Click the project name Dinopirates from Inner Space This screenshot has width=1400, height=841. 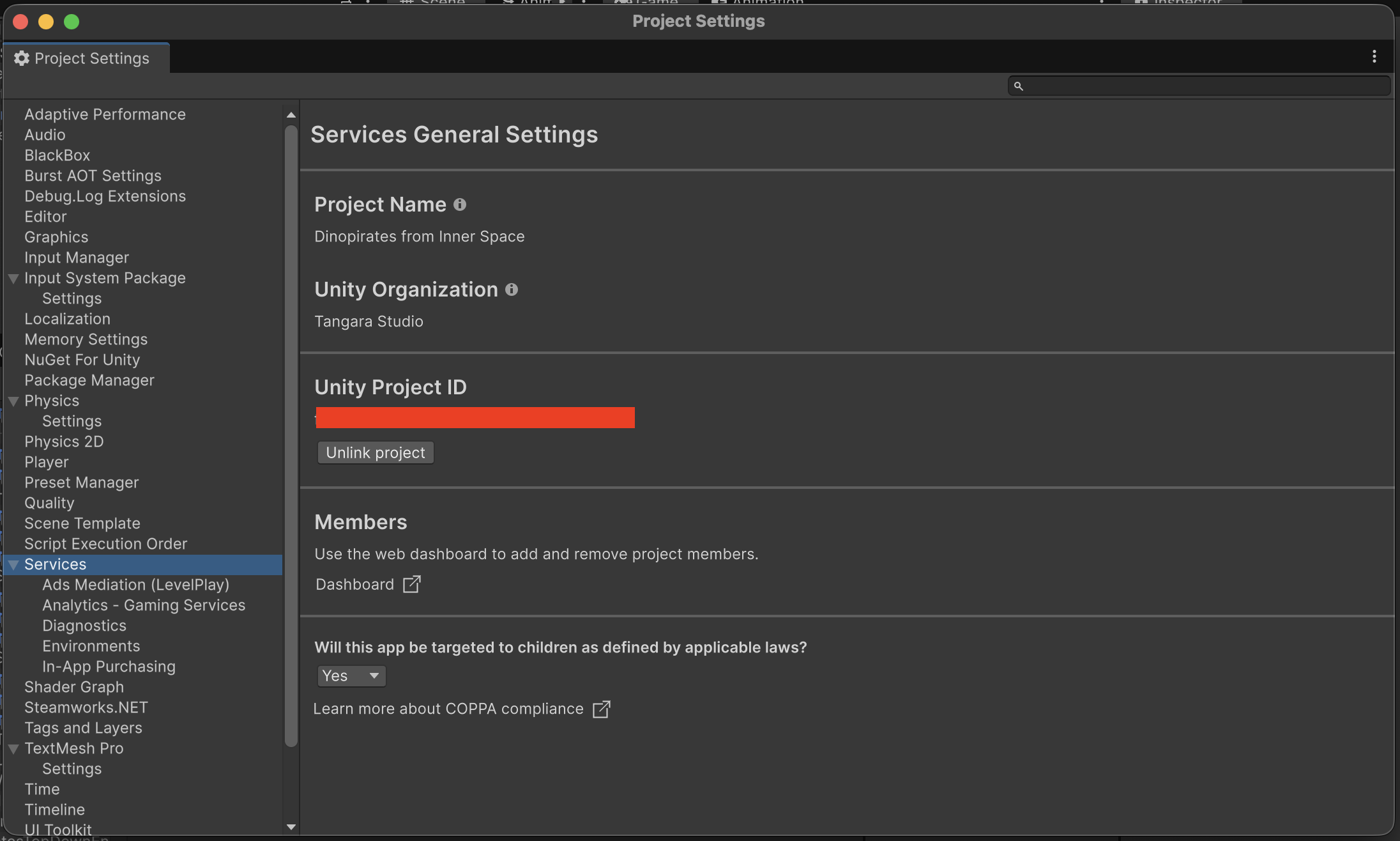[x=419, y=236]
